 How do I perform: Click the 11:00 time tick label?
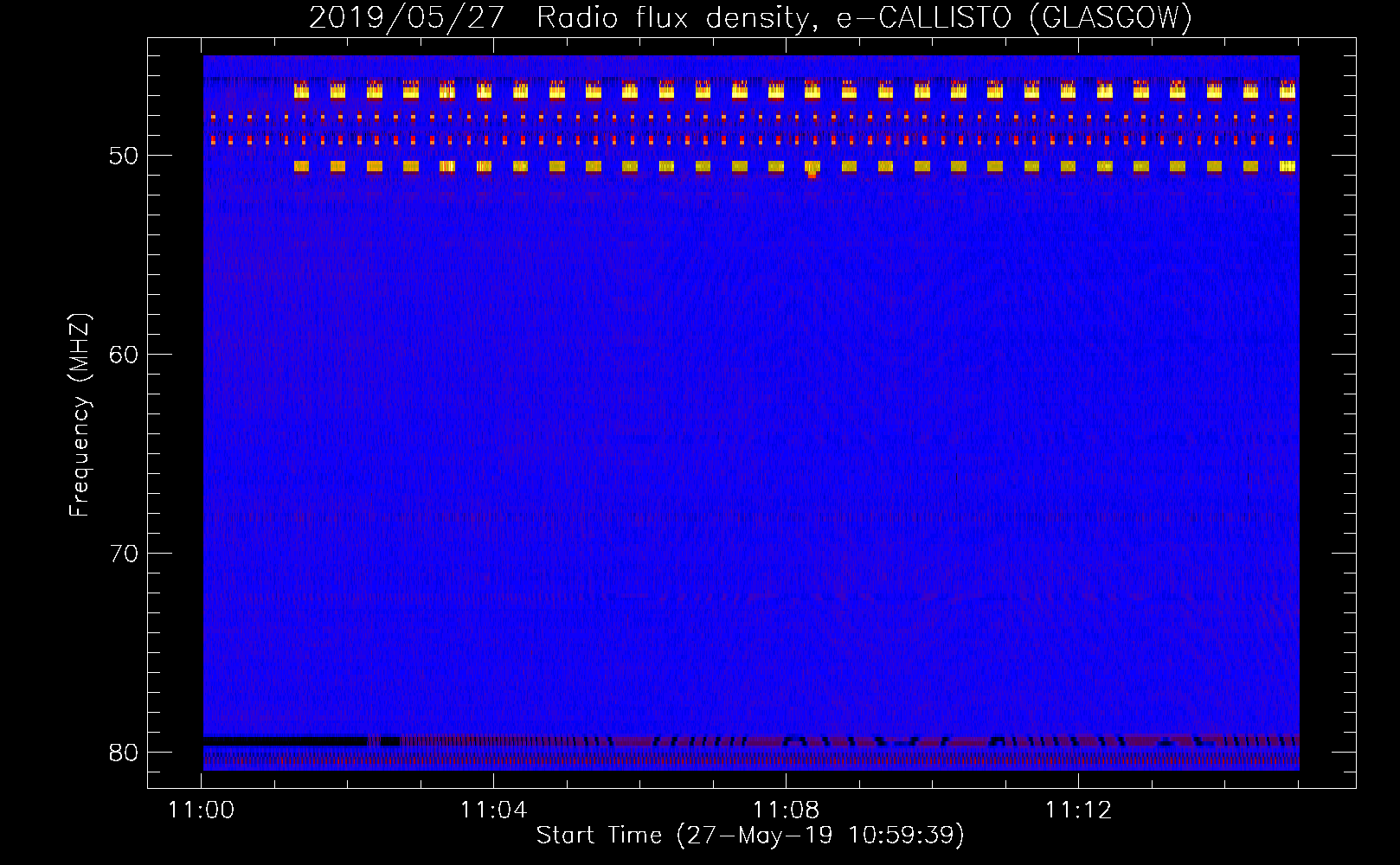click(202, 811)
